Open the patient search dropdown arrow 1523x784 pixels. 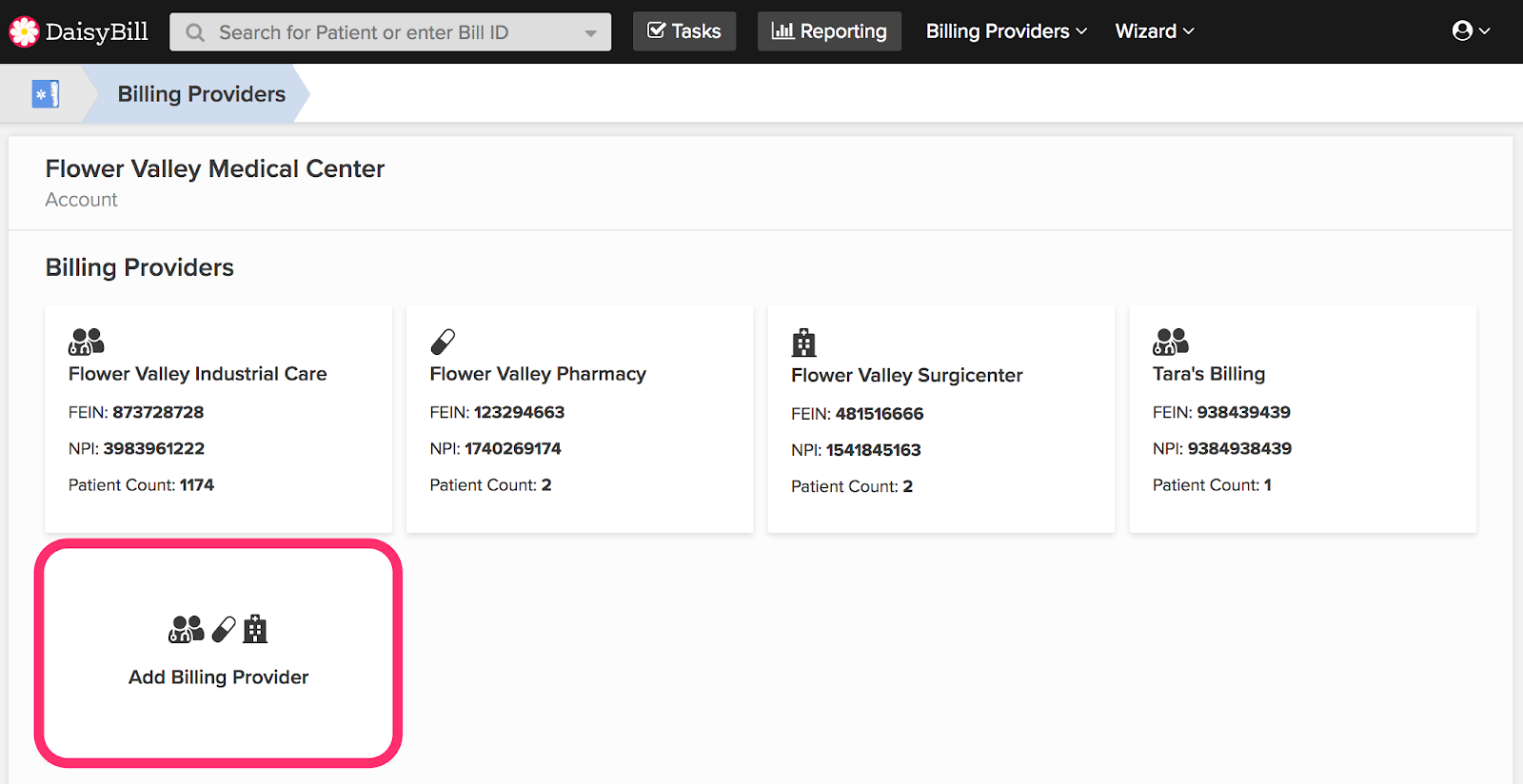[x=590, y=33]
